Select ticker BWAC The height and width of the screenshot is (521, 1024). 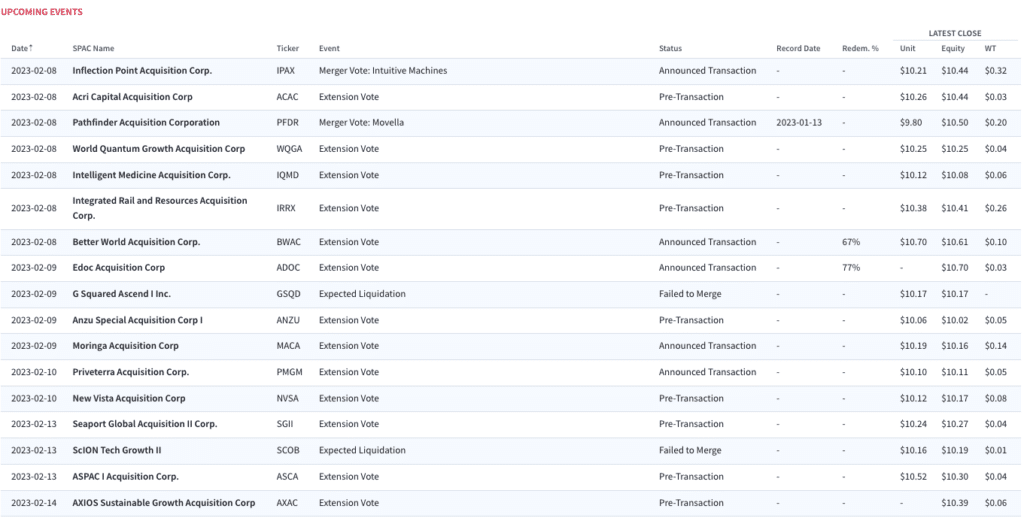pos(289,242)
